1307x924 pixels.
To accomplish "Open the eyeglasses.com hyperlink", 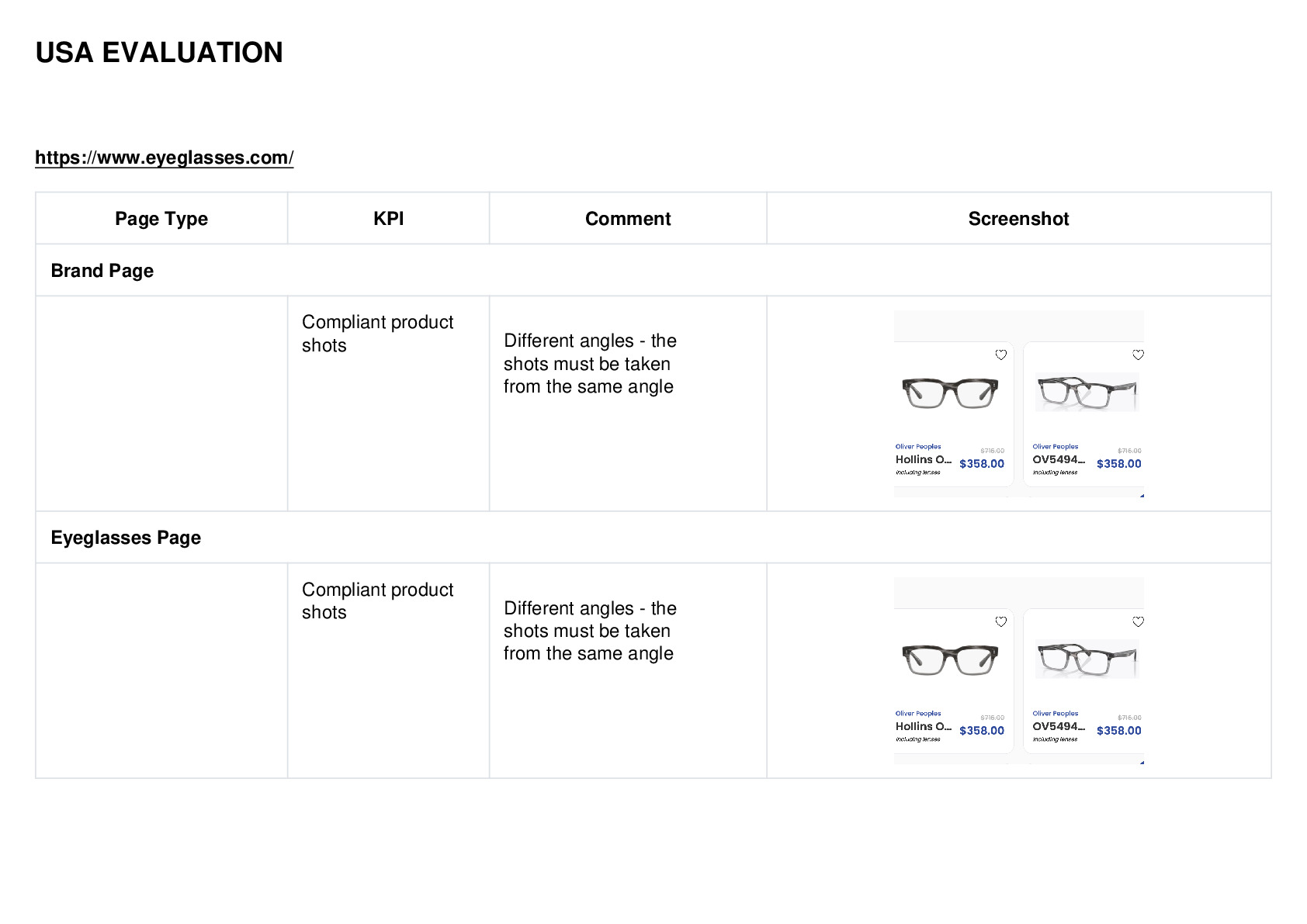I will tap(164, 157).
